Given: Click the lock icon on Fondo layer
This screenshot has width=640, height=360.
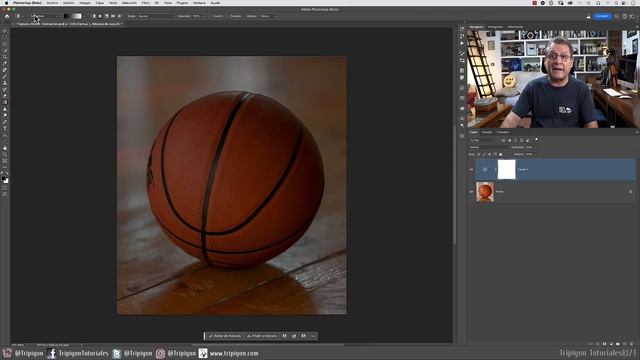Looking at the screenshot, I should (630, 191).
